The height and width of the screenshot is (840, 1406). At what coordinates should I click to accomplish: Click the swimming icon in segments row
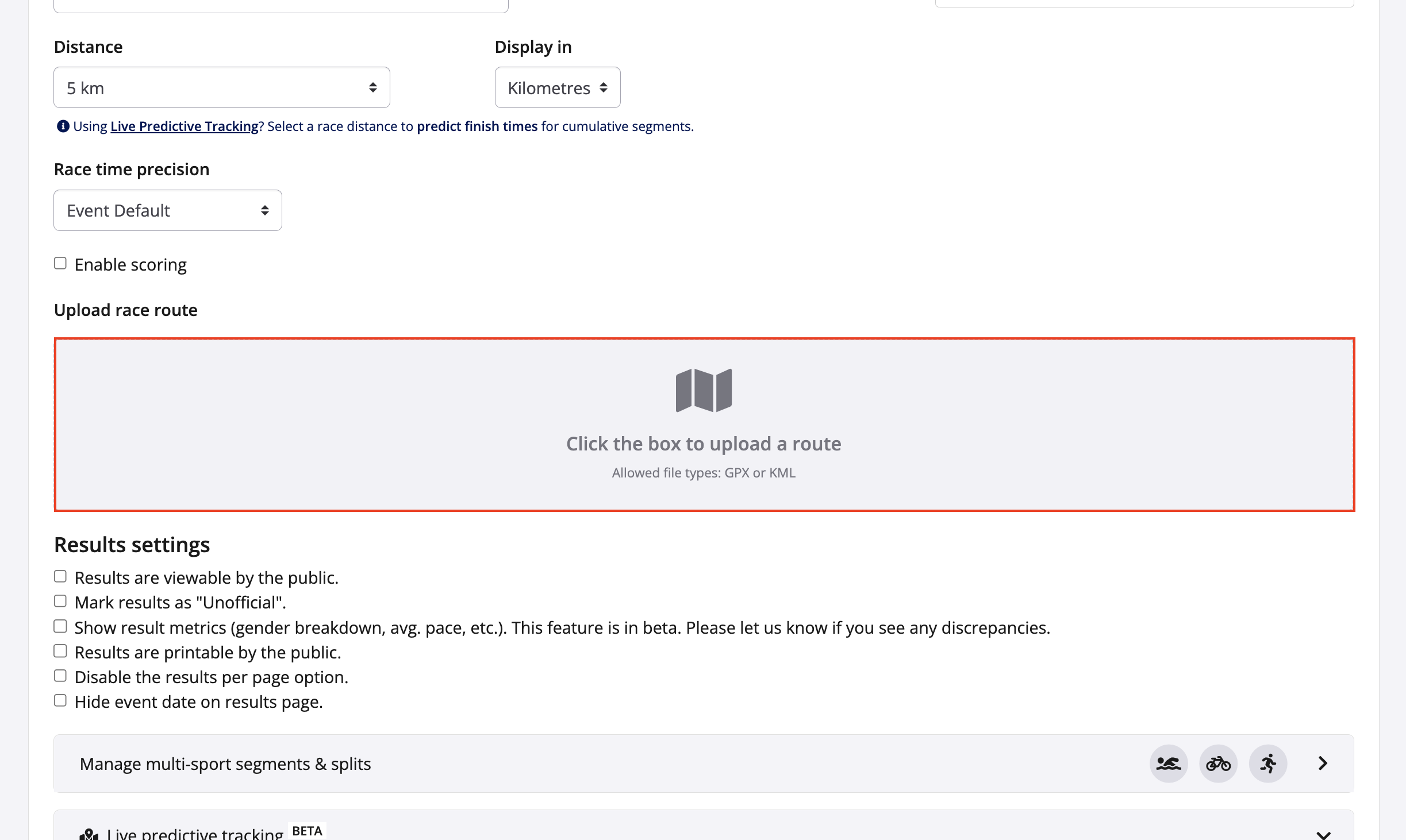click(1168, 764)
